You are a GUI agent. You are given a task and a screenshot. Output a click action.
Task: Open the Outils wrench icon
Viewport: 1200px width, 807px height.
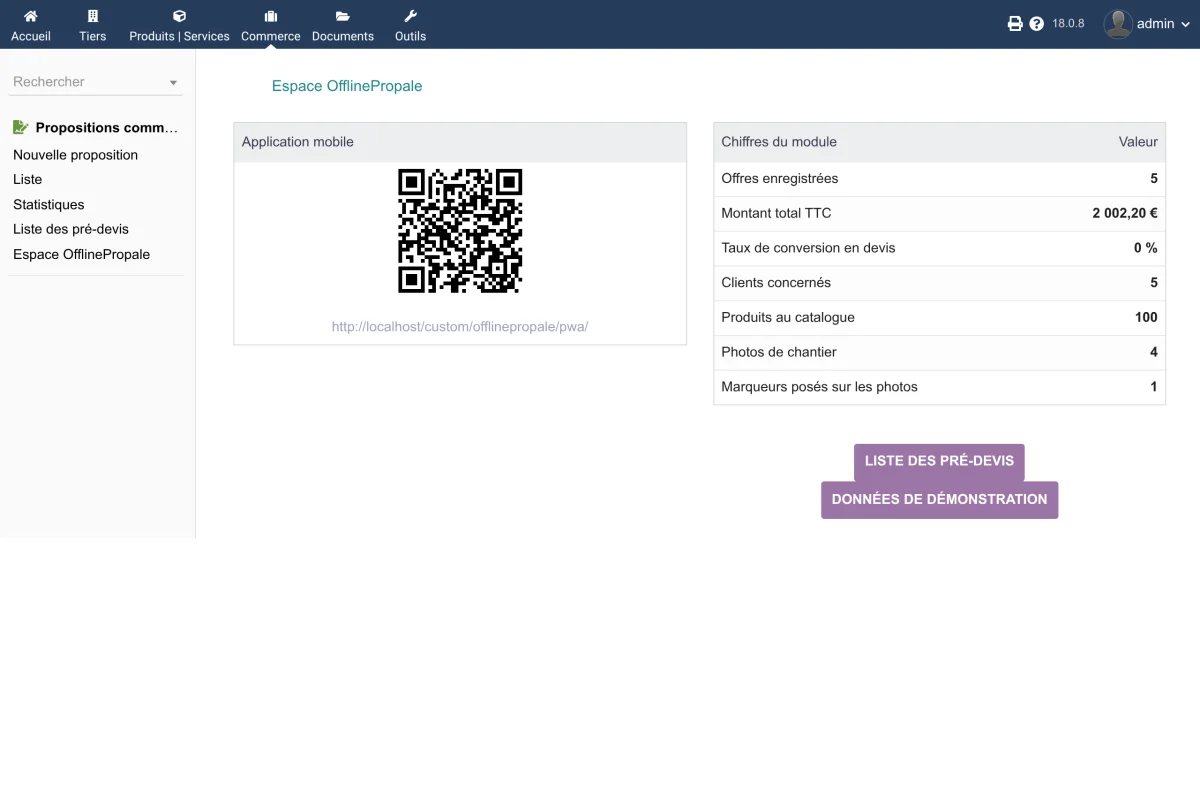[x=410, y=16]
